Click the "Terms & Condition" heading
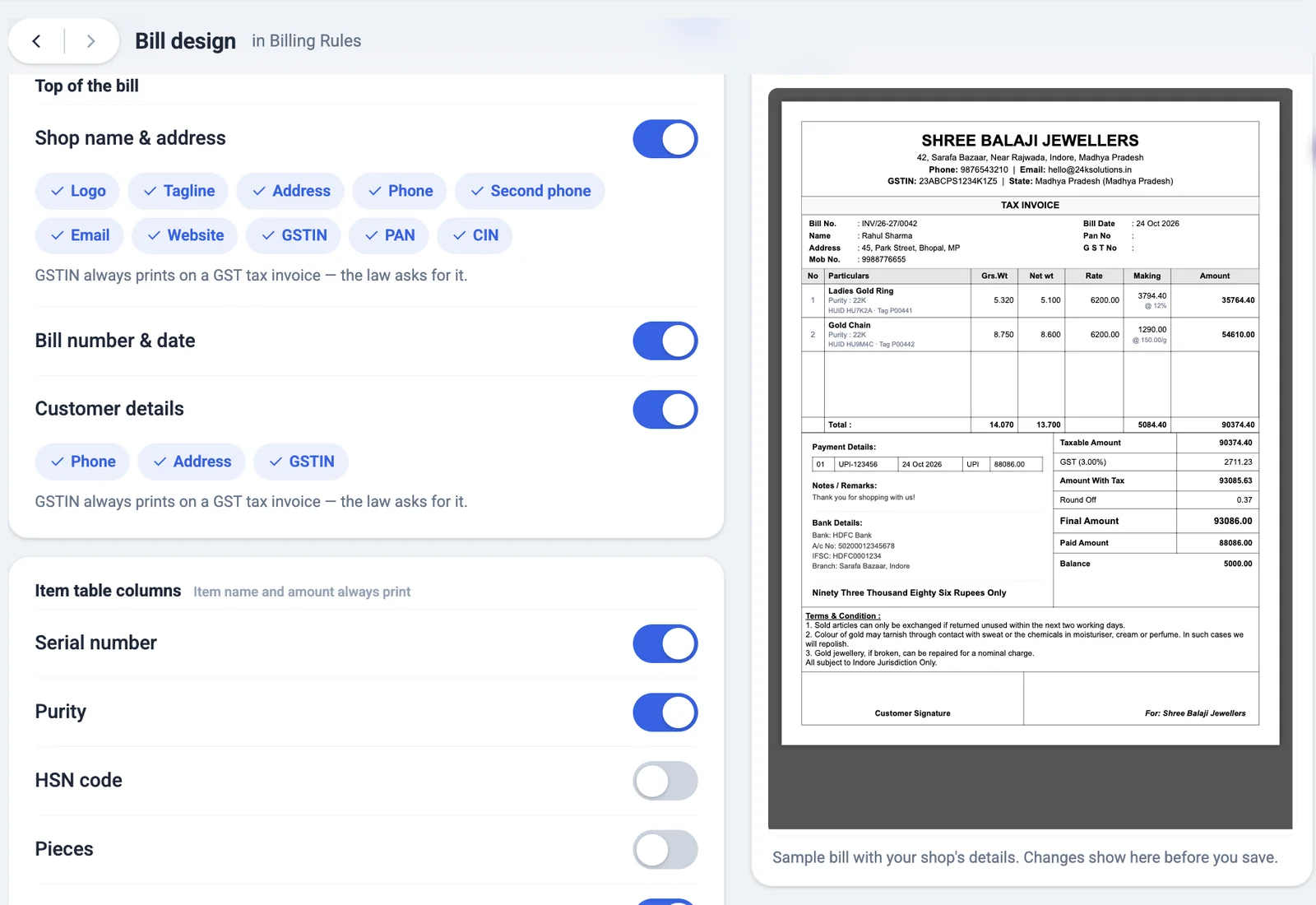Image resolution: width=1316 pixels, height=905 pixels. click(x=842, y=616)
